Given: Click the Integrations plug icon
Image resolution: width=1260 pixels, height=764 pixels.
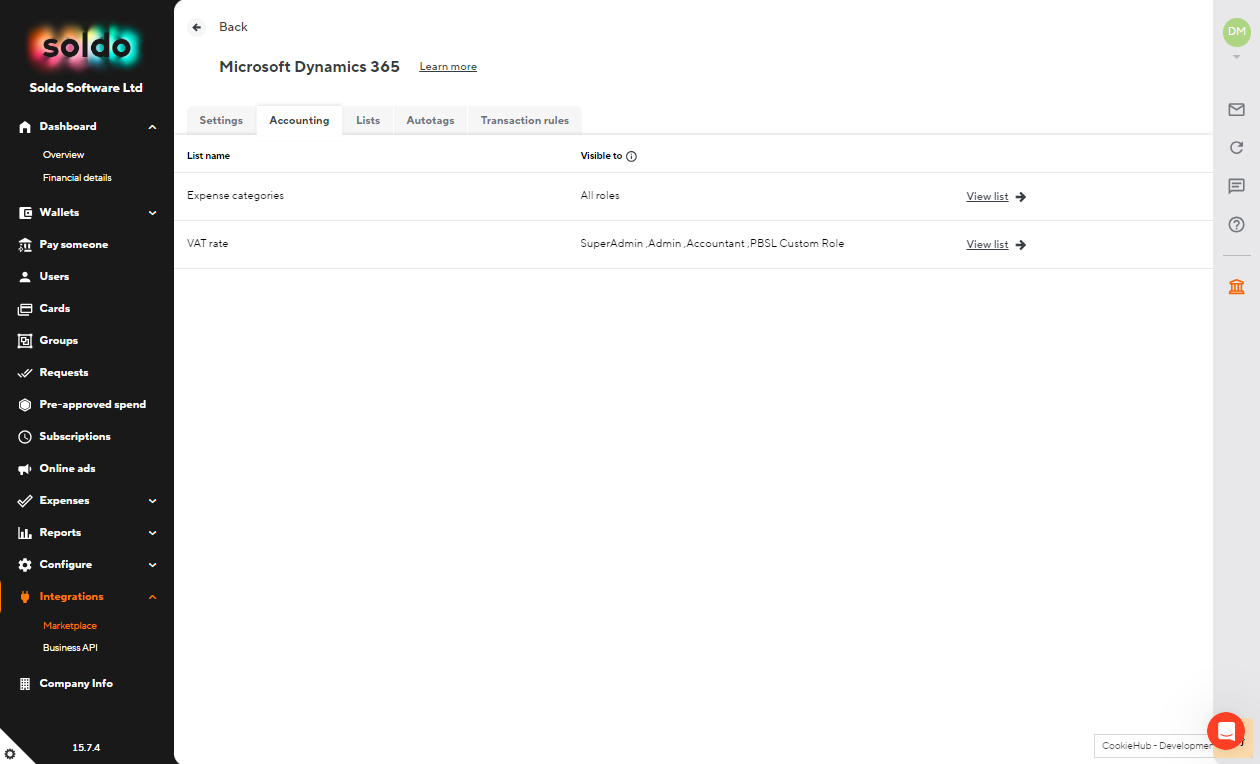Looking at the screenshot, I should [25, 597].
